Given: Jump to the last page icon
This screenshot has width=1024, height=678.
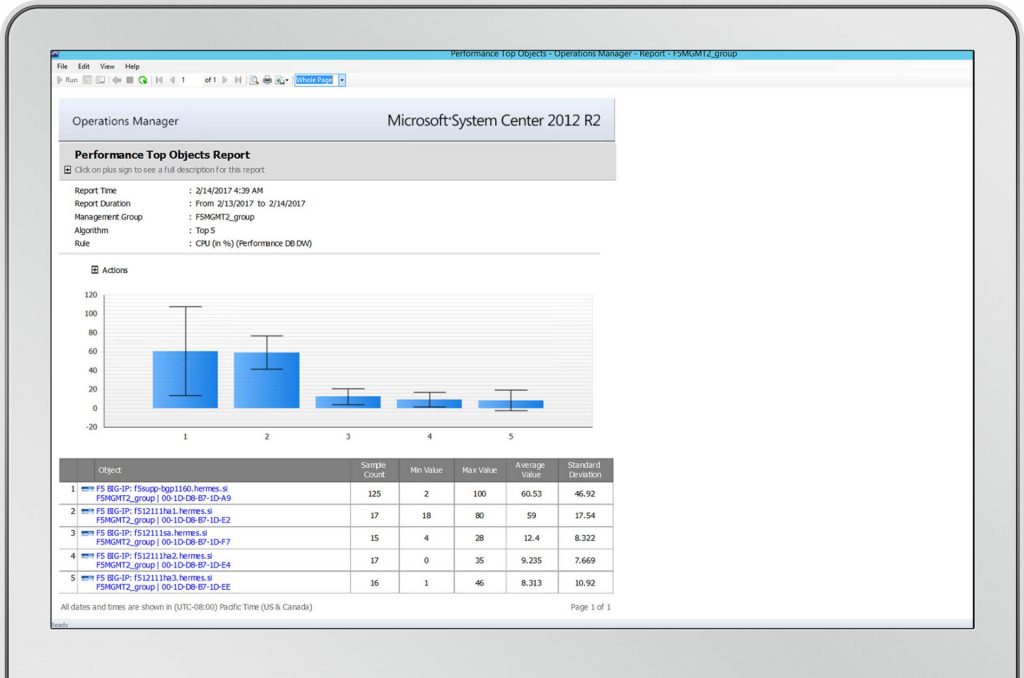Looking at the screenshot, I should (x=238, y=80).
